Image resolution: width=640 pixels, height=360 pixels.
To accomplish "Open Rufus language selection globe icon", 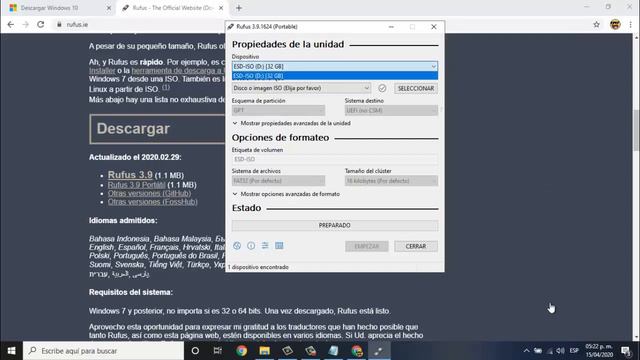I will click(x=237, y=246).
